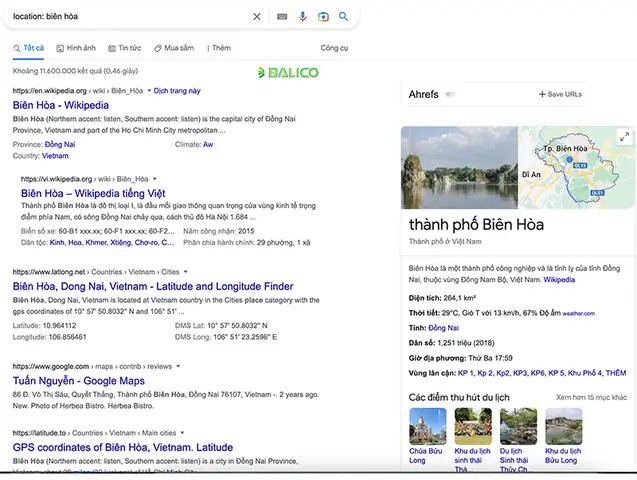Open the weather.com source link
This screenshot has height=480, width=637.
(578, 314)
